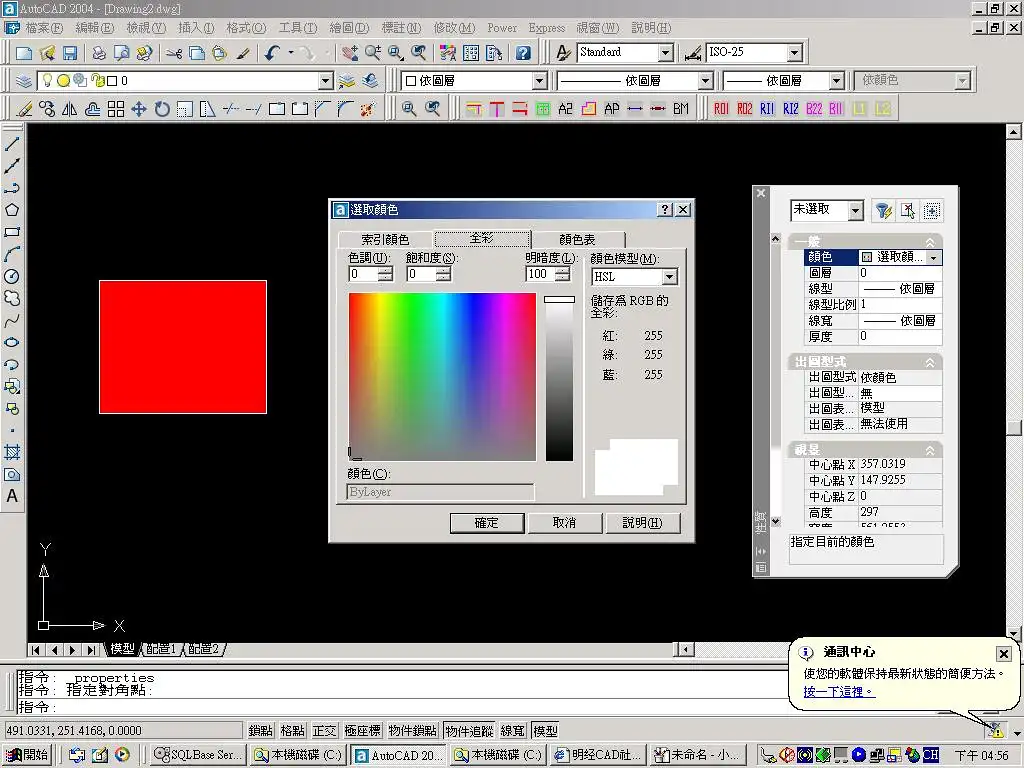Click the BM custom toolbar button

click(x=680, y=109)
